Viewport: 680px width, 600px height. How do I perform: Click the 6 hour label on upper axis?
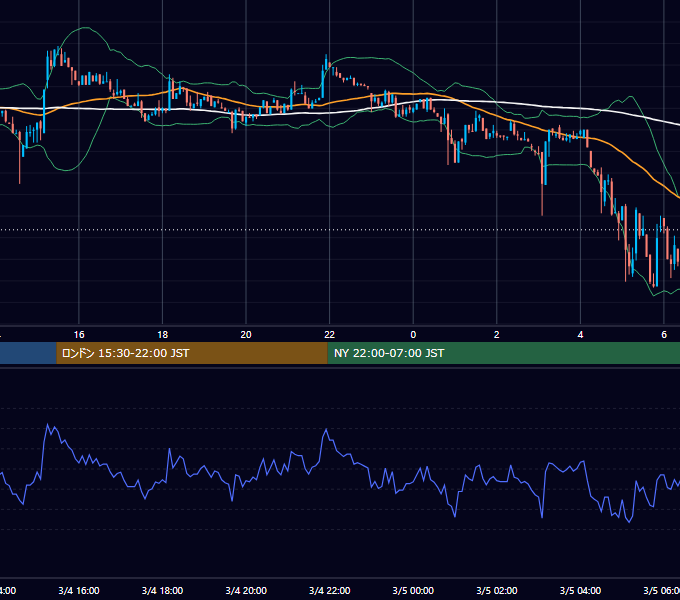664,335
